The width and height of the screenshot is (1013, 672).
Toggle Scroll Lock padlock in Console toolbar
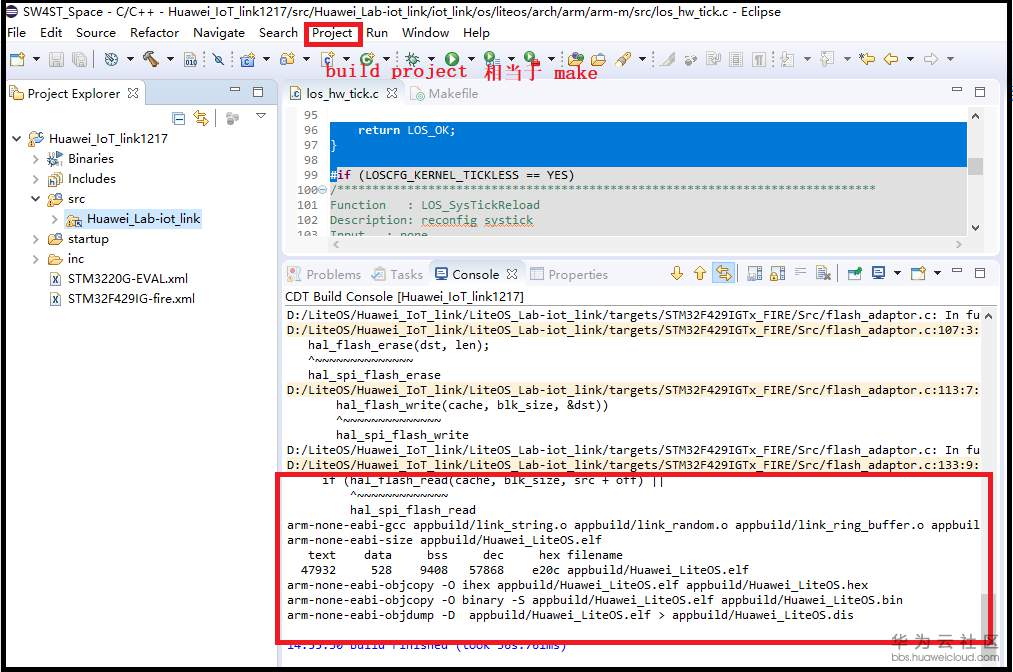778,273
